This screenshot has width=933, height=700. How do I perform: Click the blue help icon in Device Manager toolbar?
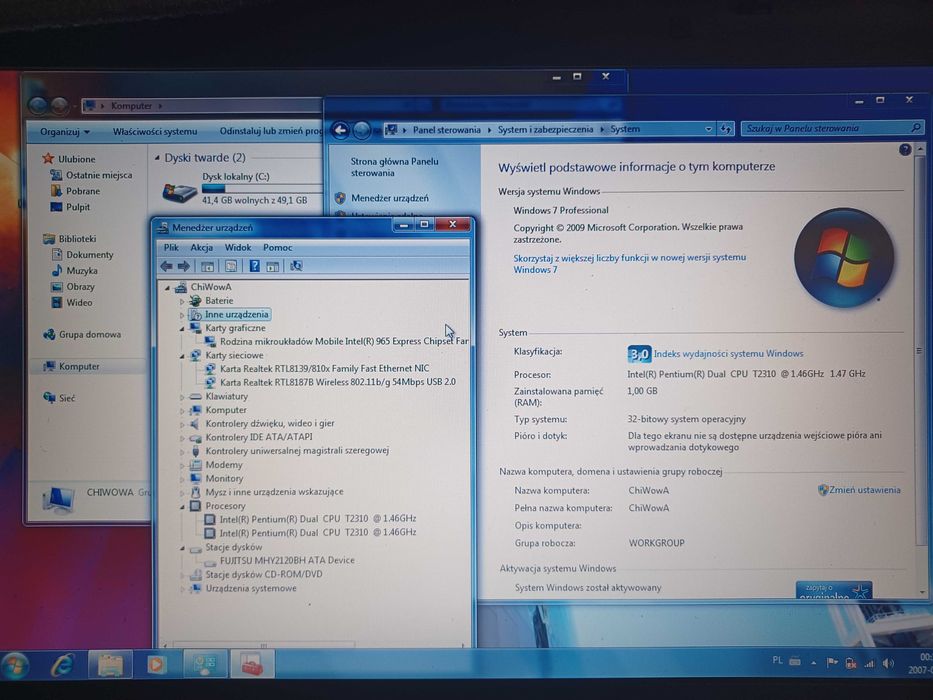[x=254, y=266]
